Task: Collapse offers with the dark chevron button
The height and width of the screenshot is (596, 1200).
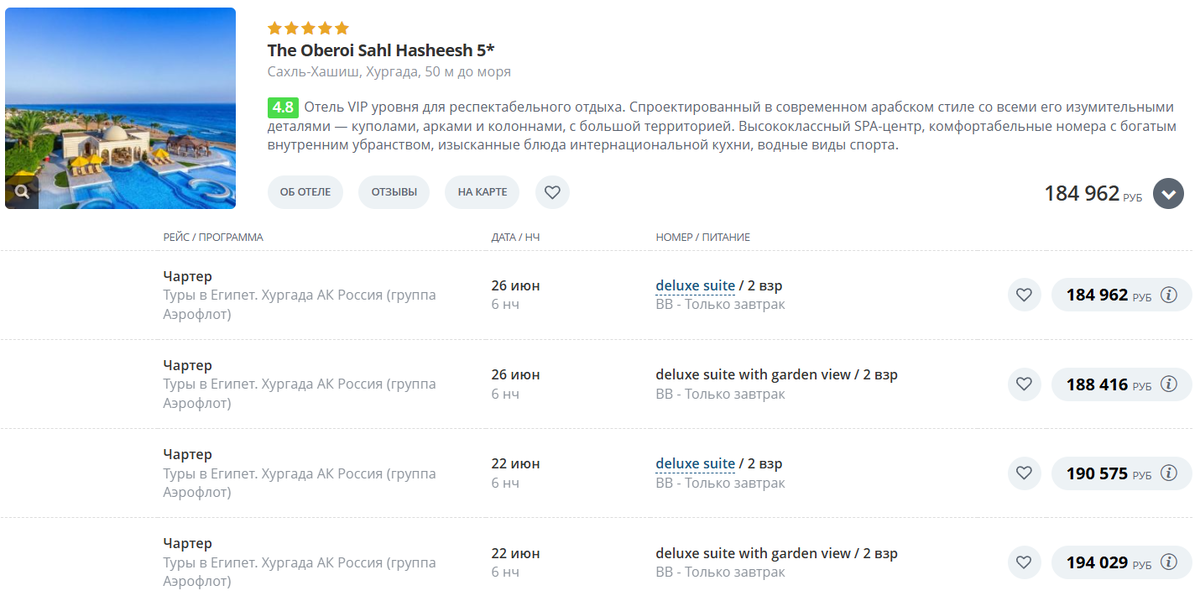Action: (1168, 193)
